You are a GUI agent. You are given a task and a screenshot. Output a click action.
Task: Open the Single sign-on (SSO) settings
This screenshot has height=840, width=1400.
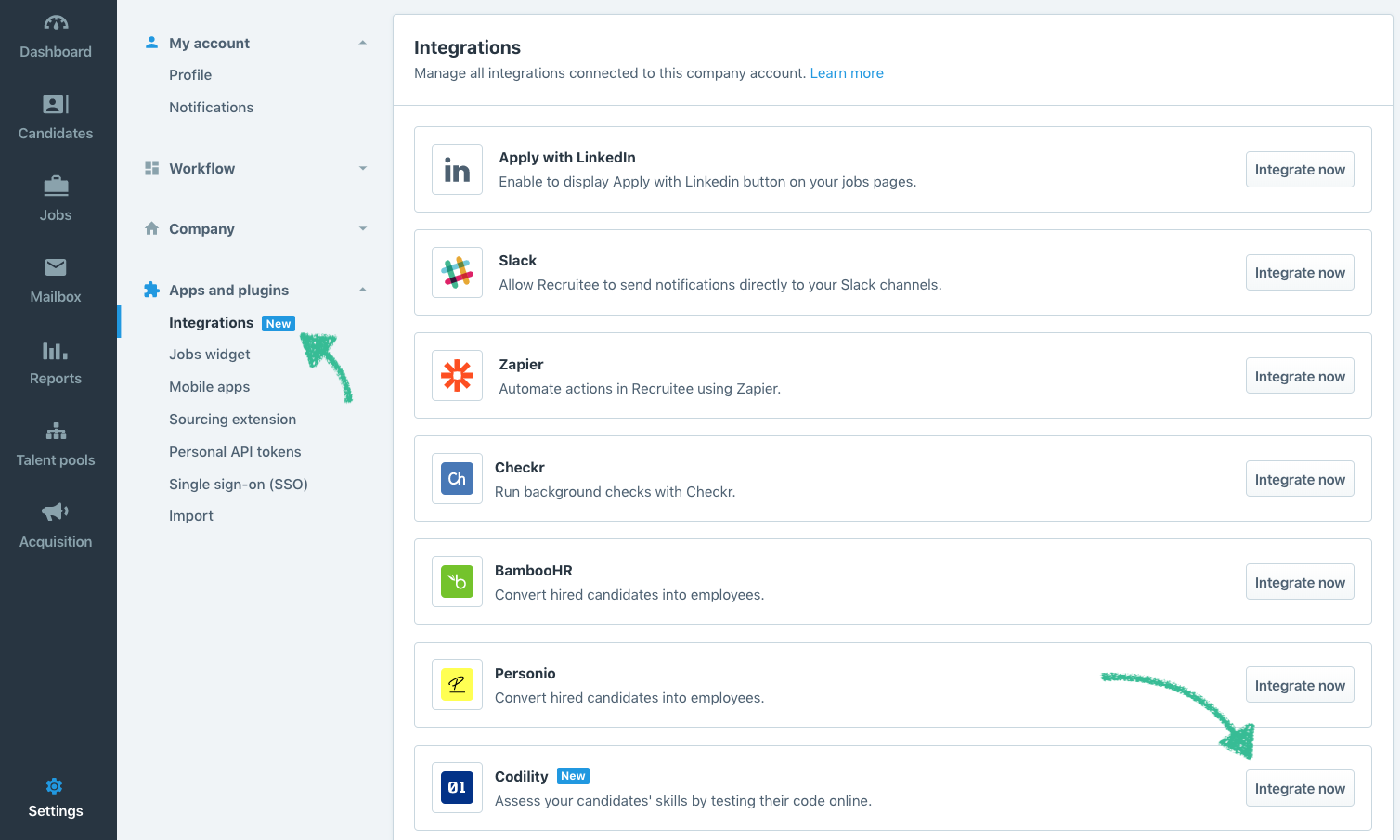[239, 484]
